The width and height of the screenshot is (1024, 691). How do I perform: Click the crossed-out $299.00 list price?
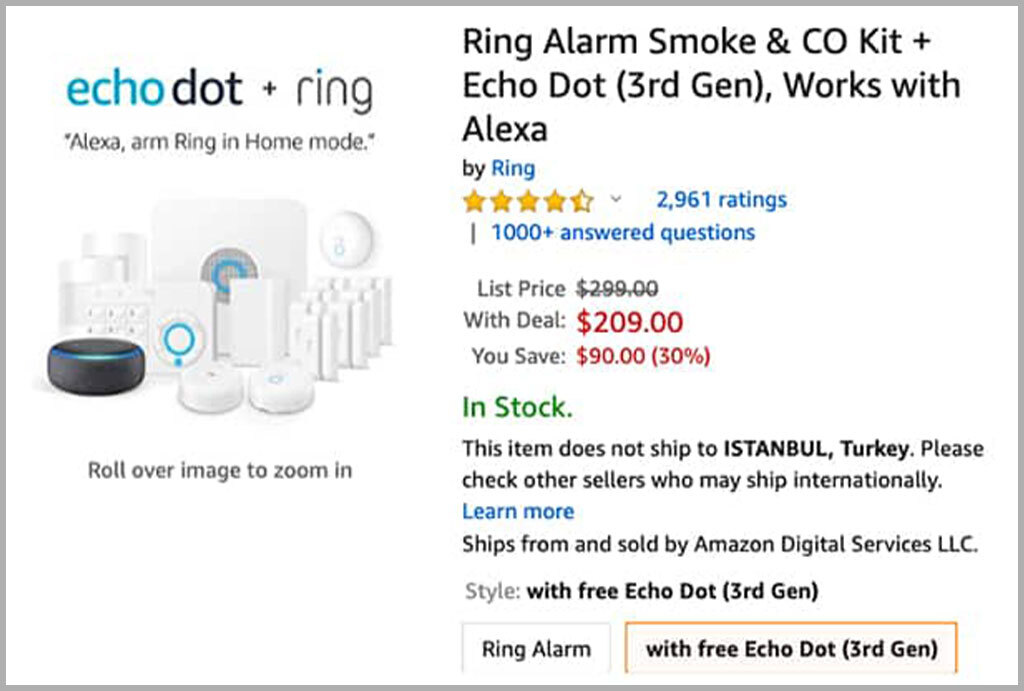613,288
